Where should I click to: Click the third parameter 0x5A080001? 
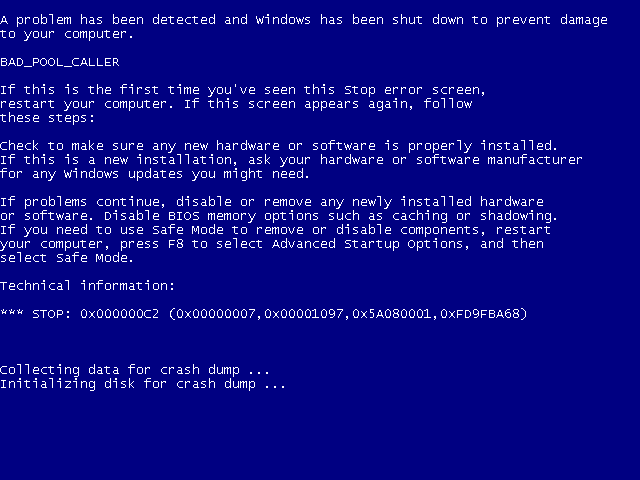[392, 314]
